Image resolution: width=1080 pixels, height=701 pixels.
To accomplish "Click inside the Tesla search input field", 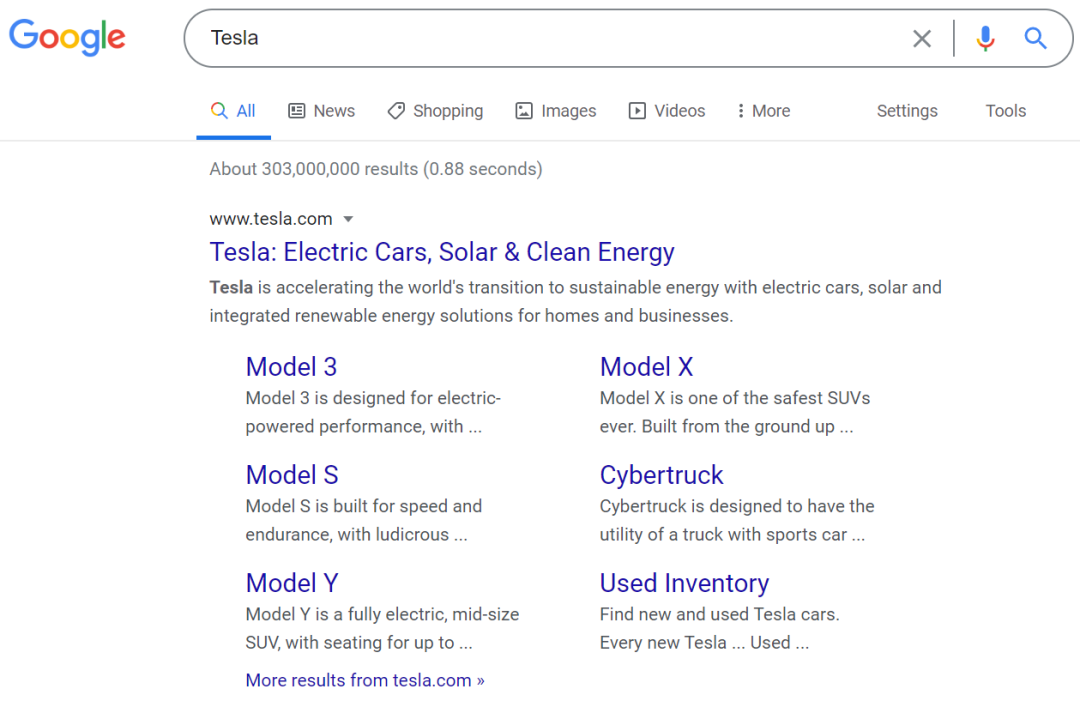I will tap(550, 39).
